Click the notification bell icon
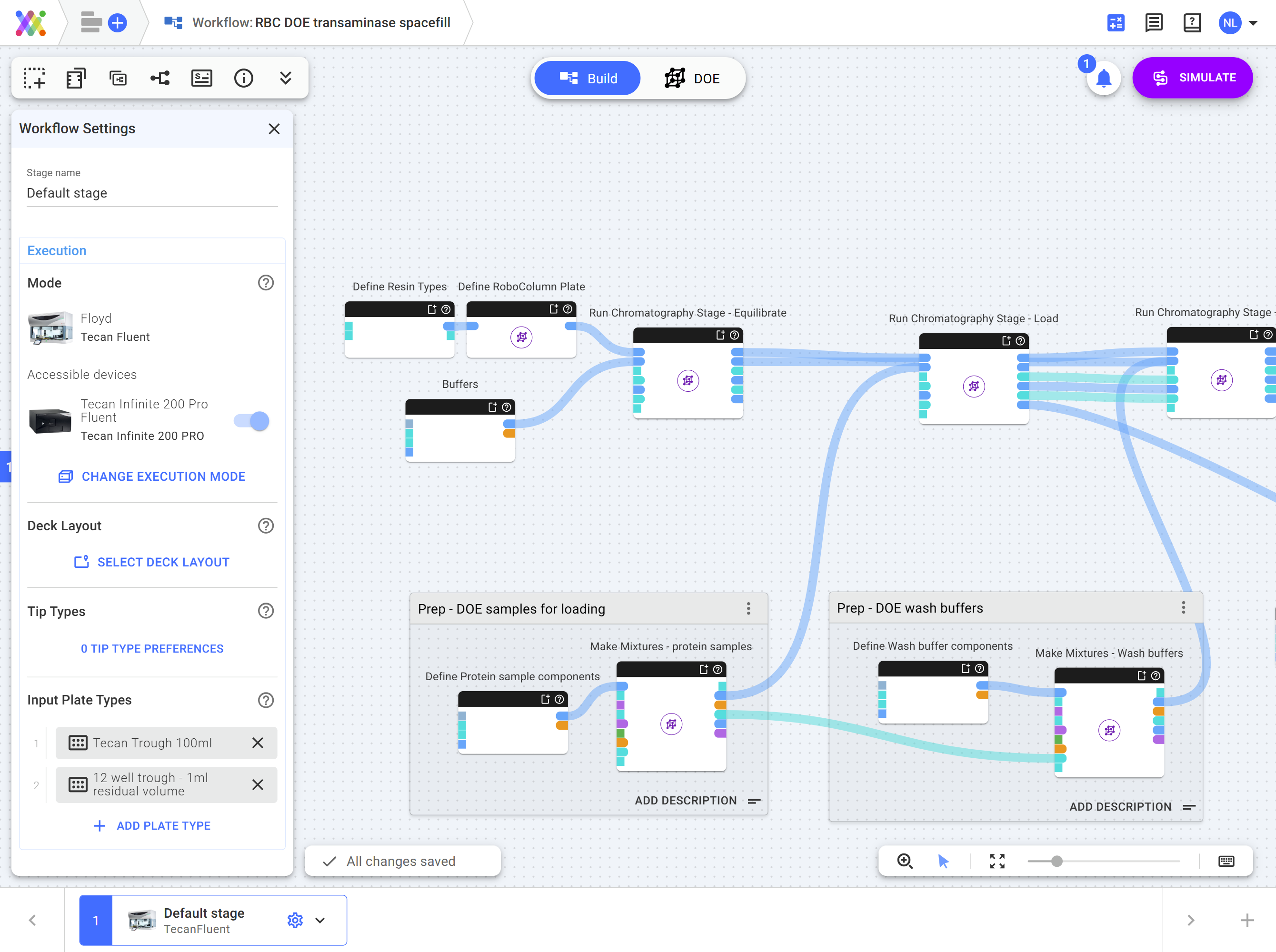 pos(1103,79)
